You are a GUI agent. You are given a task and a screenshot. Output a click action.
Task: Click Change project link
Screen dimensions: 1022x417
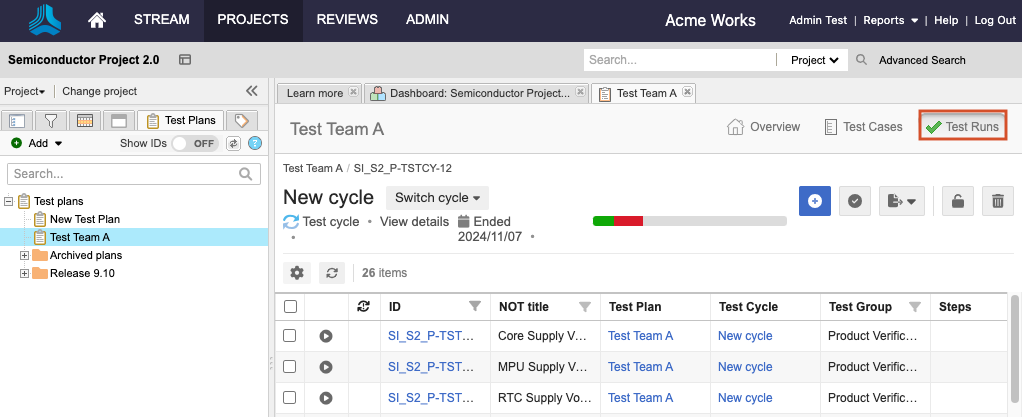tap(100, 91)
